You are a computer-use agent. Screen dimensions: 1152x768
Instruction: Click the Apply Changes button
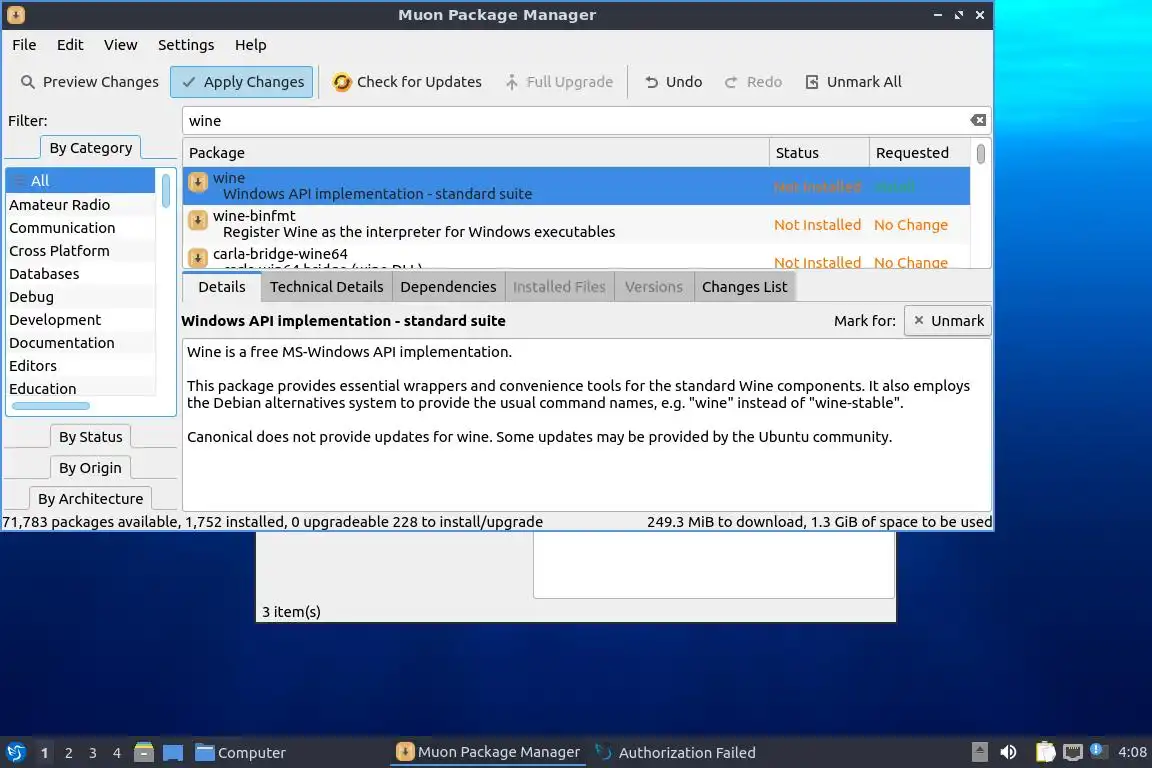click(242, 82)
